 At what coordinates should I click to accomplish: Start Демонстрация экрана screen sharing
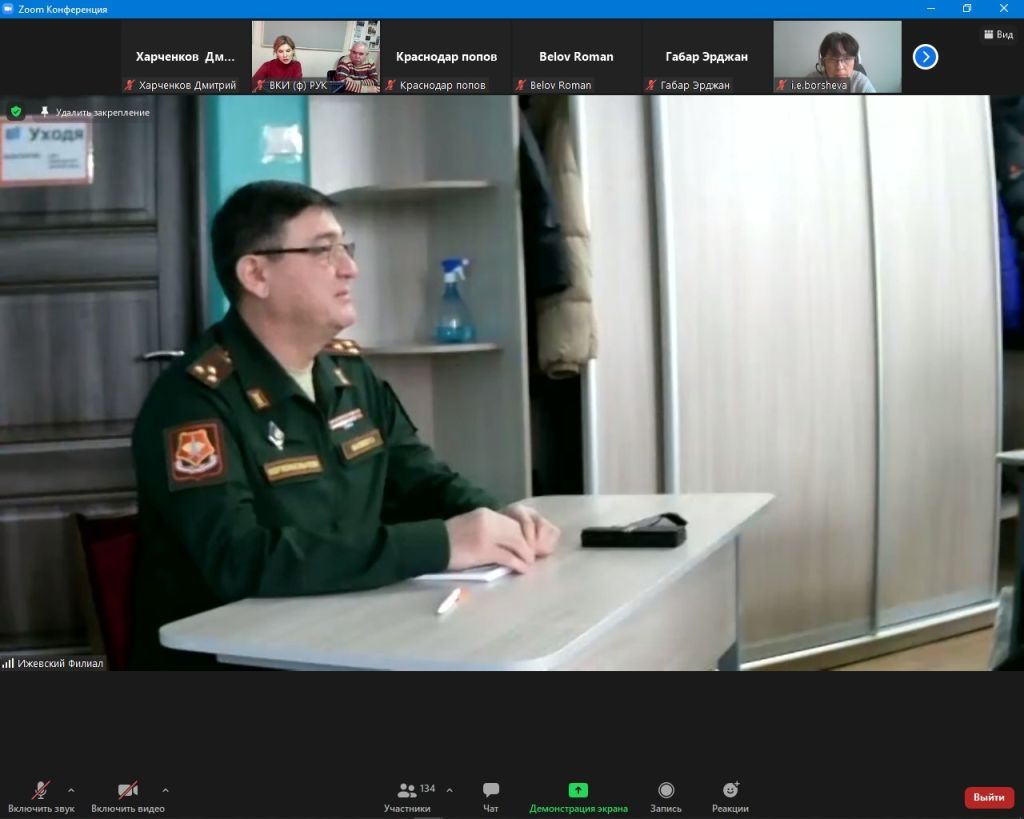click(578, 797)
